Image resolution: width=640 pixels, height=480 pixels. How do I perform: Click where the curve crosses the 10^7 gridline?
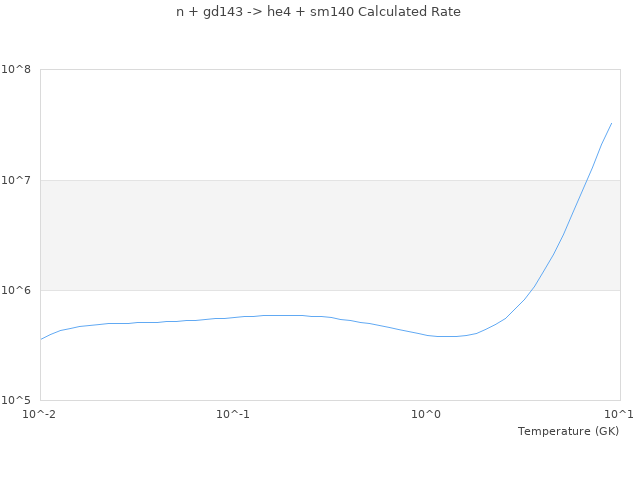click(586, 180)
